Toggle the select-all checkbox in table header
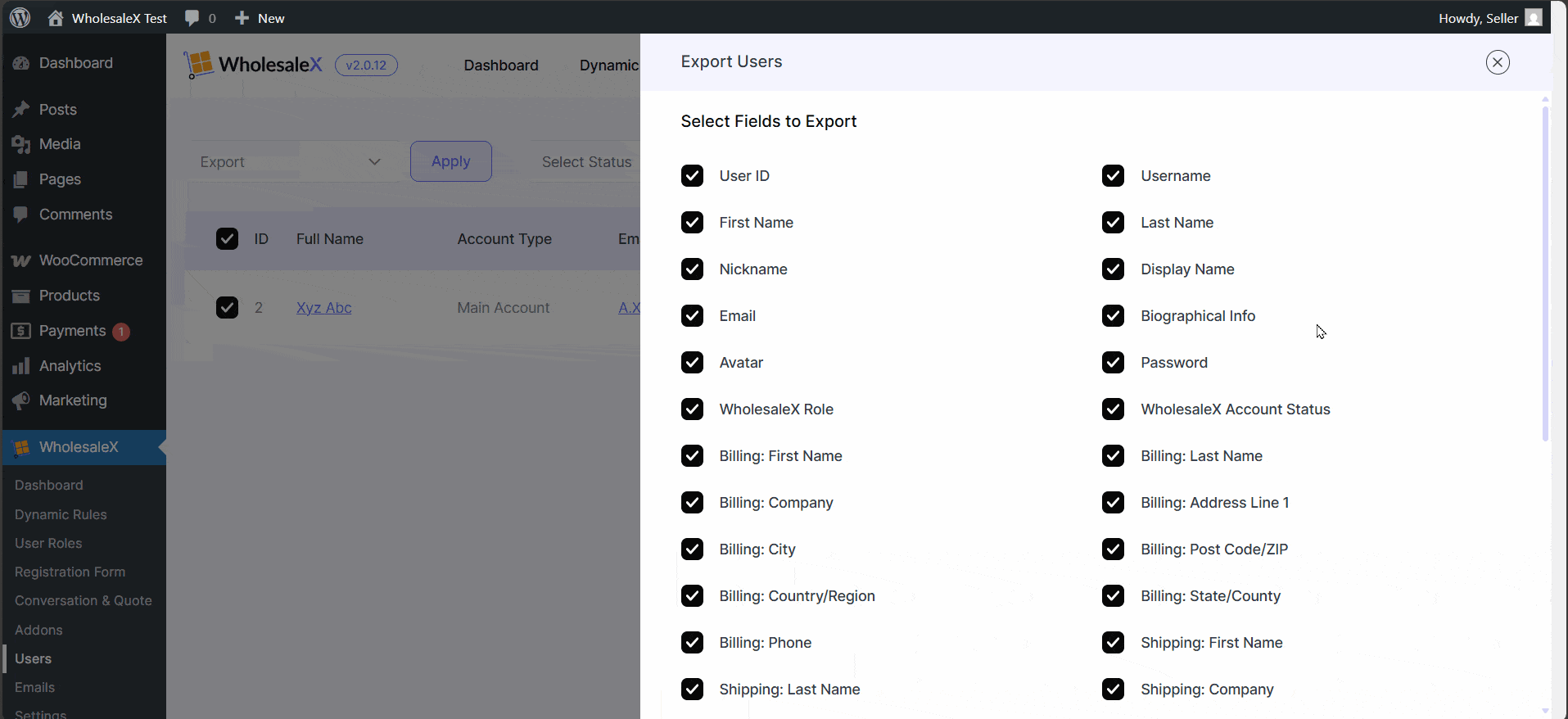The image size is (1568, 719). point(227,239)
